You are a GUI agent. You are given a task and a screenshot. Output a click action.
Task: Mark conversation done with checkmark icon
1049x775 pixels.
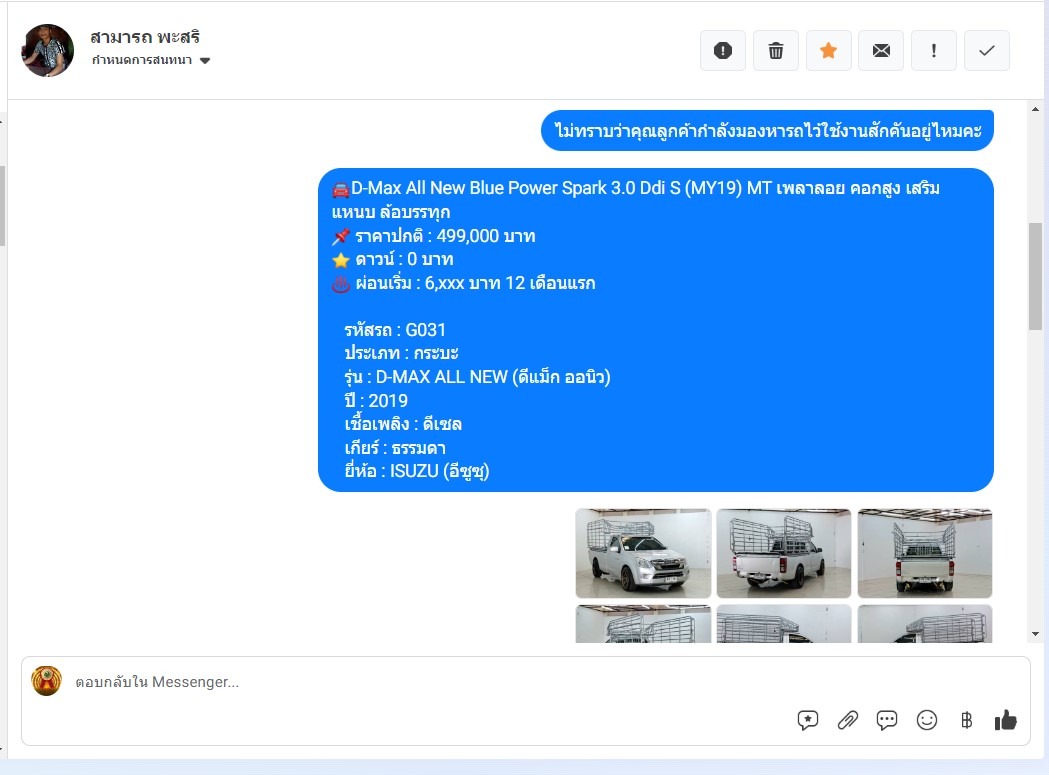click(x=987, y=50)
